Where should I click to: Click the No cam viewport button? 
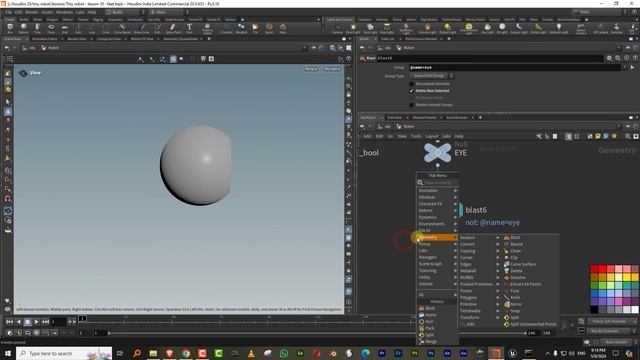pyautogui.click(x=331, y=69)
